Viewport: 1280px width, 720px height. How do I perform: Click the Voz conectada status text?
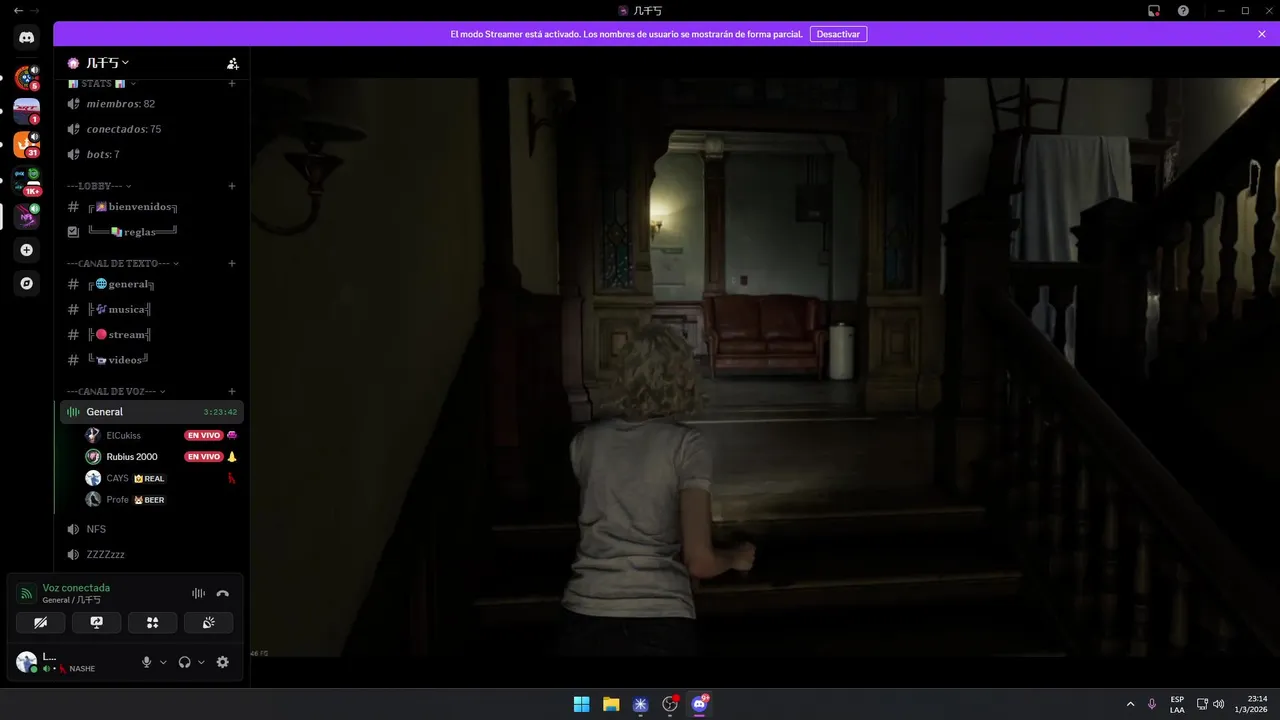[x=76, y=588]
